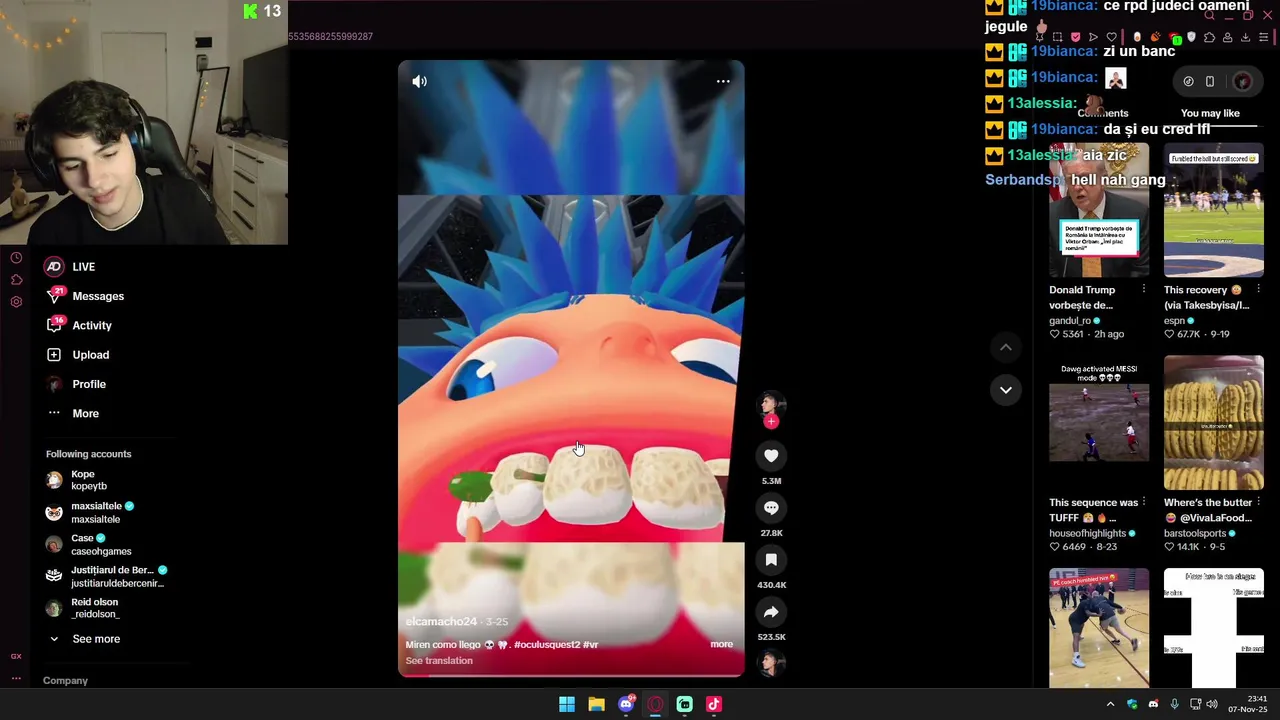Screen dimensions: 1280x720
Task: Go to next video with down arrow
Action: 1006,390
